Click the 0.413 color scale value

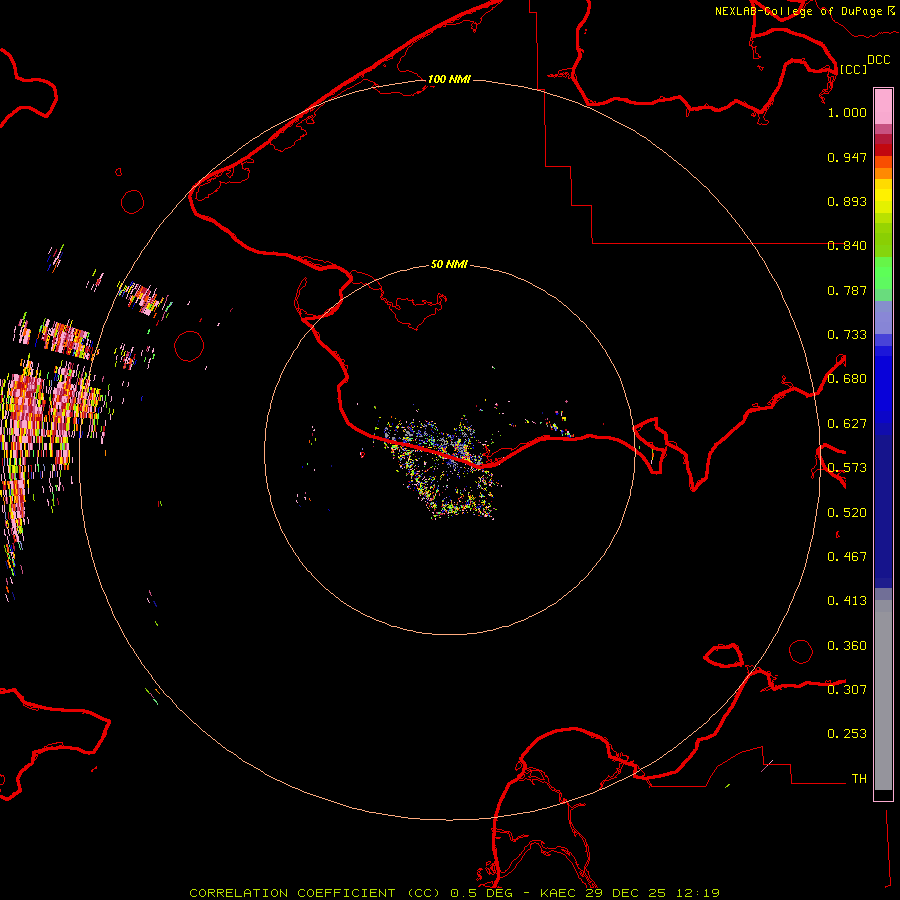(847, 601)
